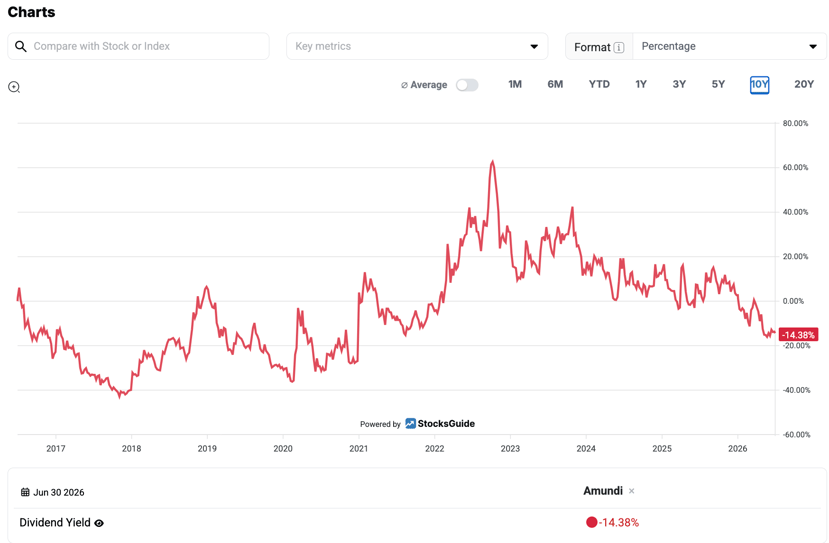This screenshot has width=829, height=543.
Task: Open the Key metrics dropdown
Action: click(x=417, y=47)
